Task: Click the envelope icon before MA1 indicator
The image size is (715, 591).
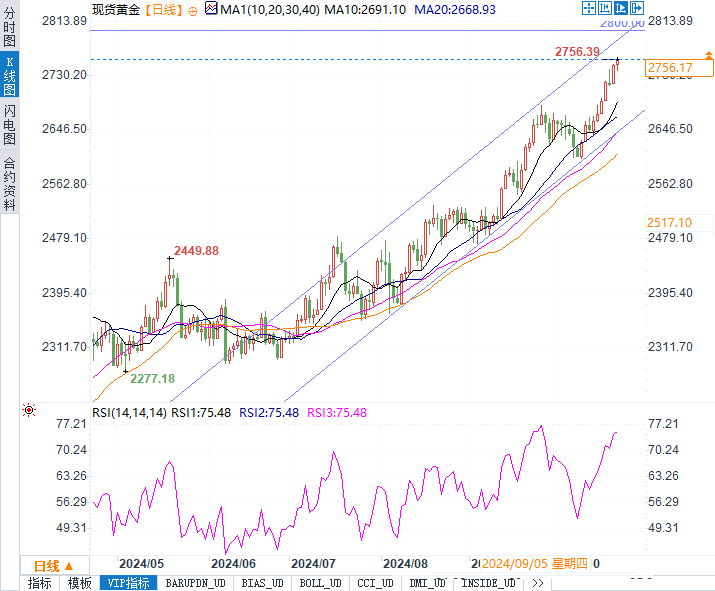Action: pos(211,8)
